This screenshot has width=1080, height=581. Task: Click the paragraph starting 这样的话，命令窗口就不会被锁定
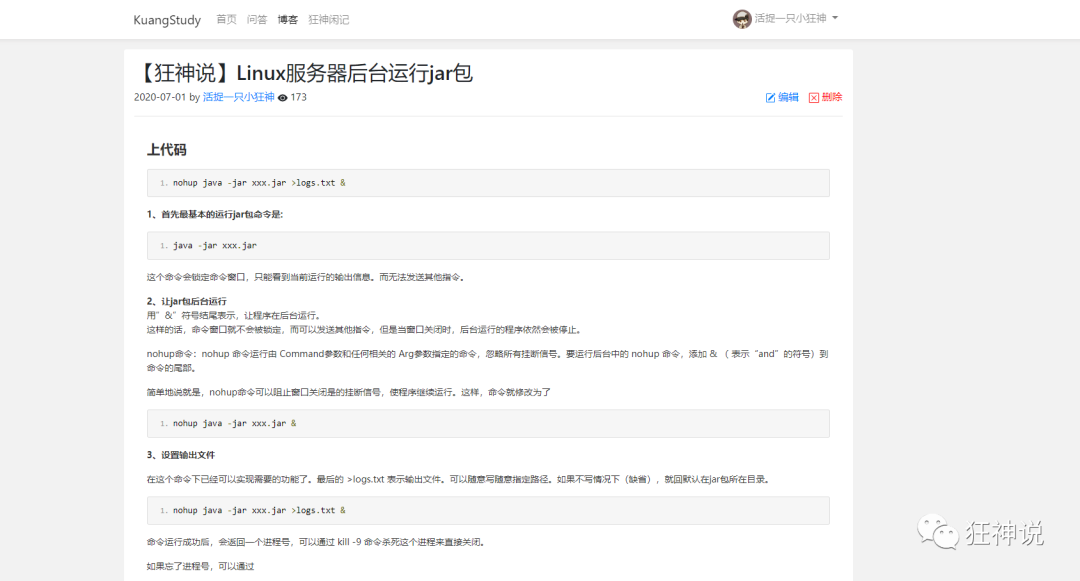(365, 330)
